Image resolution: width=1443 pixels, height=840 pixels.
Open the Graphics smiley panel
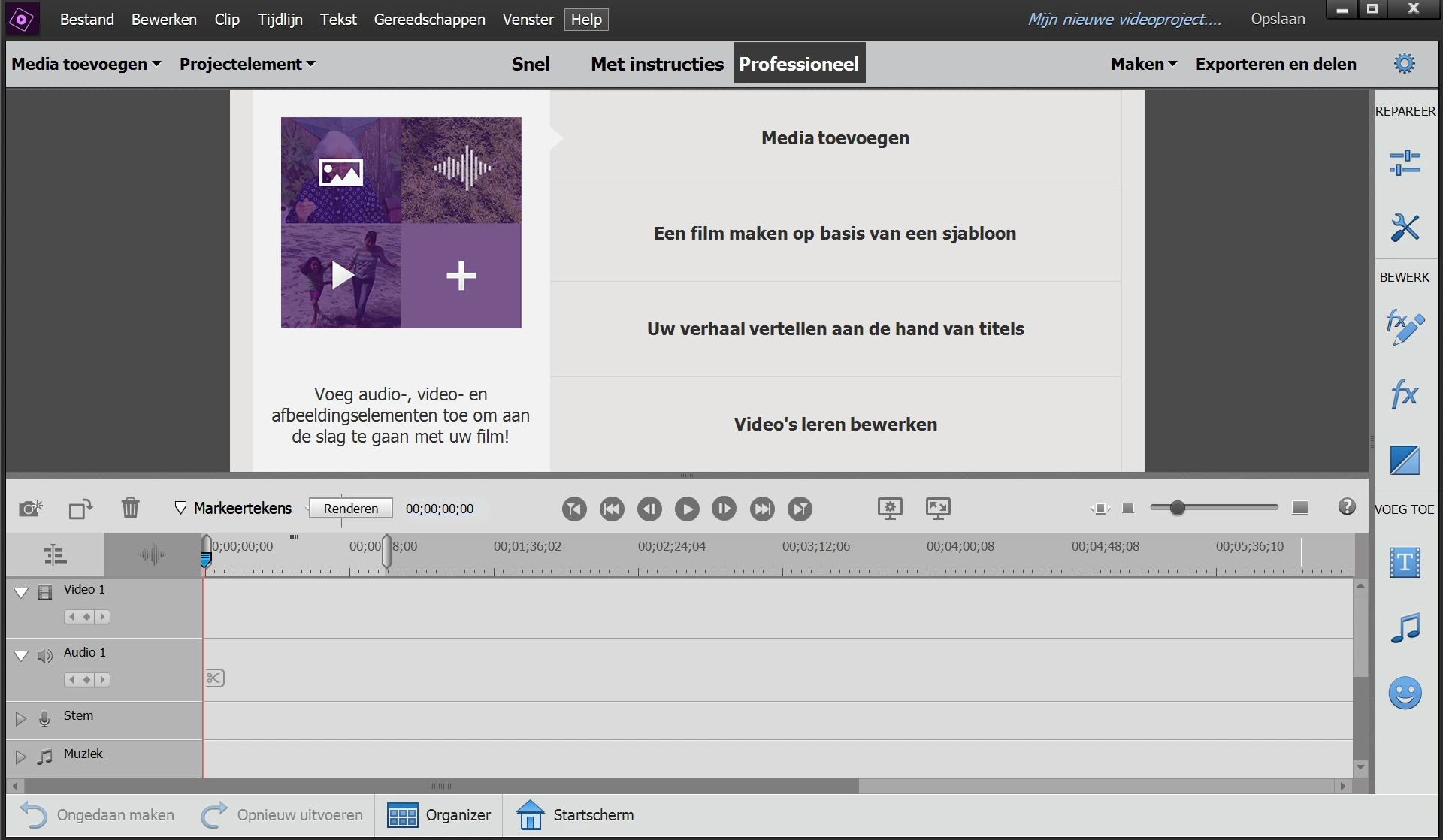pos(1404,693)
